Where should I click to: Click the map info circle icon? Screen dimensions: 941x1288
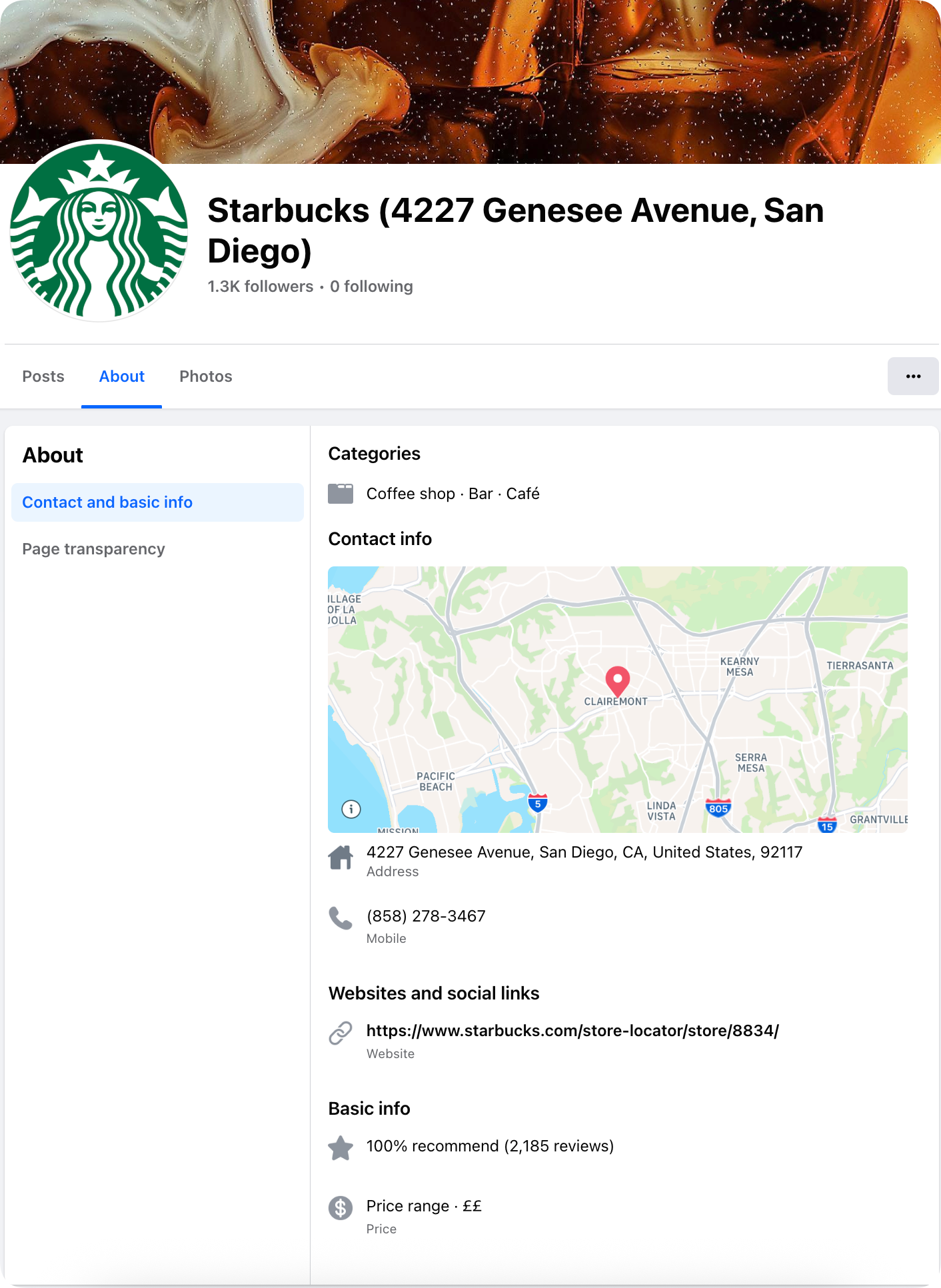[x=351, y=809]
